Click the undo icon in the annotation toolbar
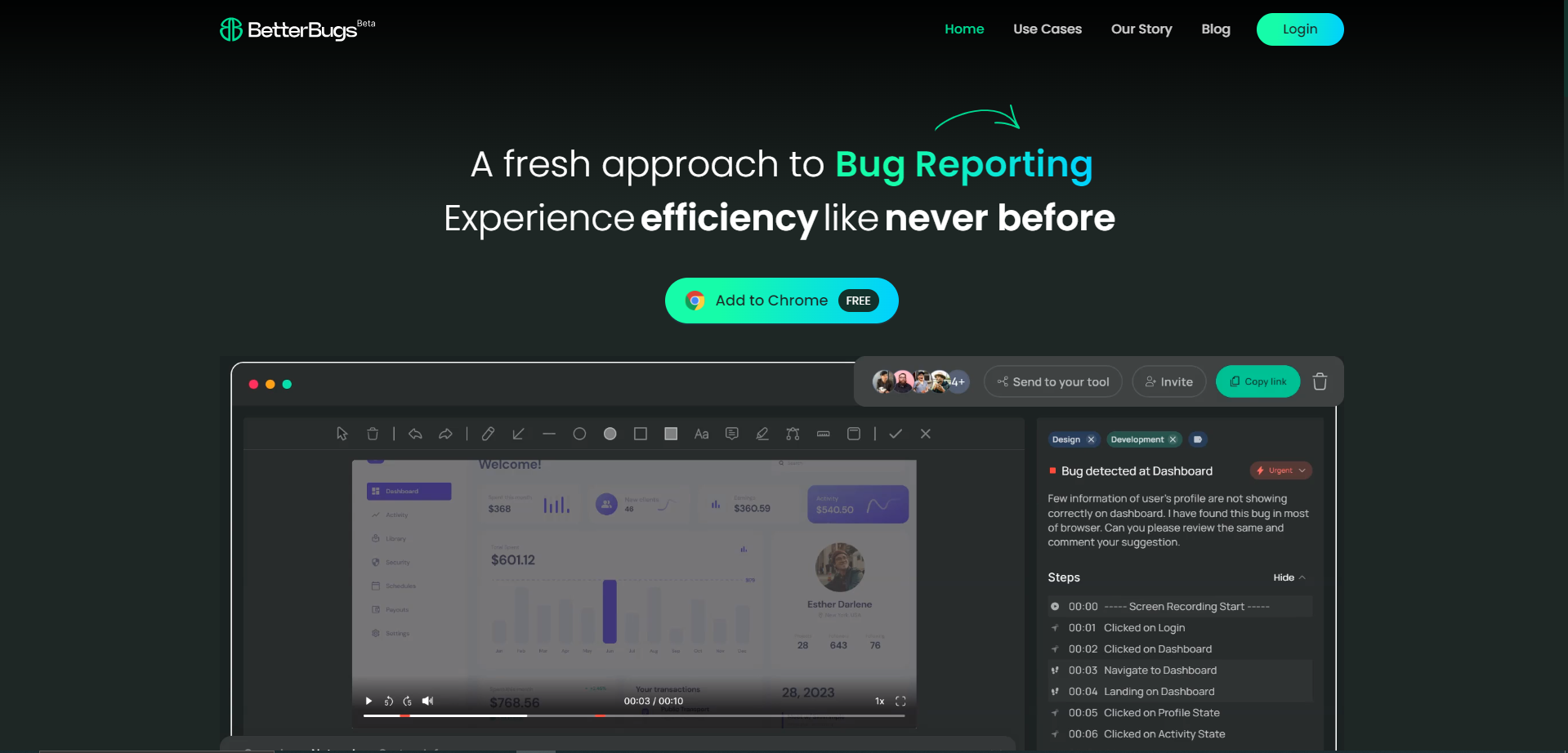 [x=414, y=434]
